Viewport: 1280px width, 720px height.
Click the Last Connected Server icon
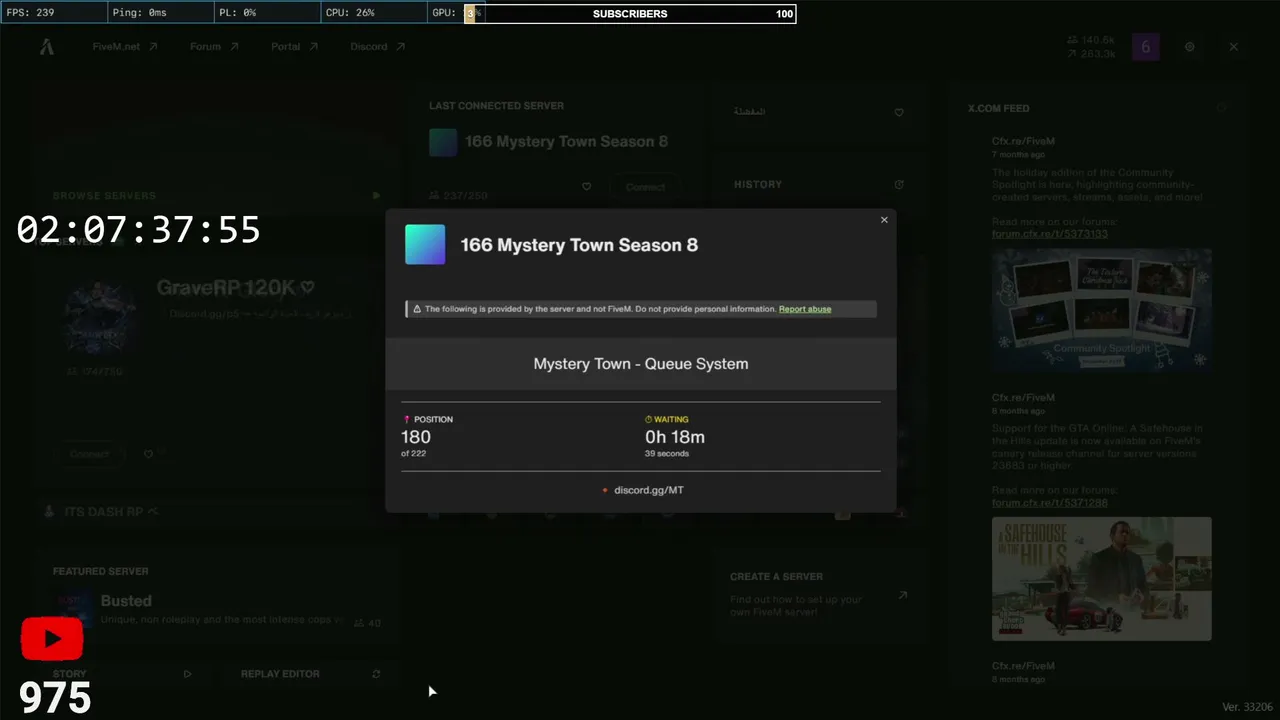click(x=443, y=142)
